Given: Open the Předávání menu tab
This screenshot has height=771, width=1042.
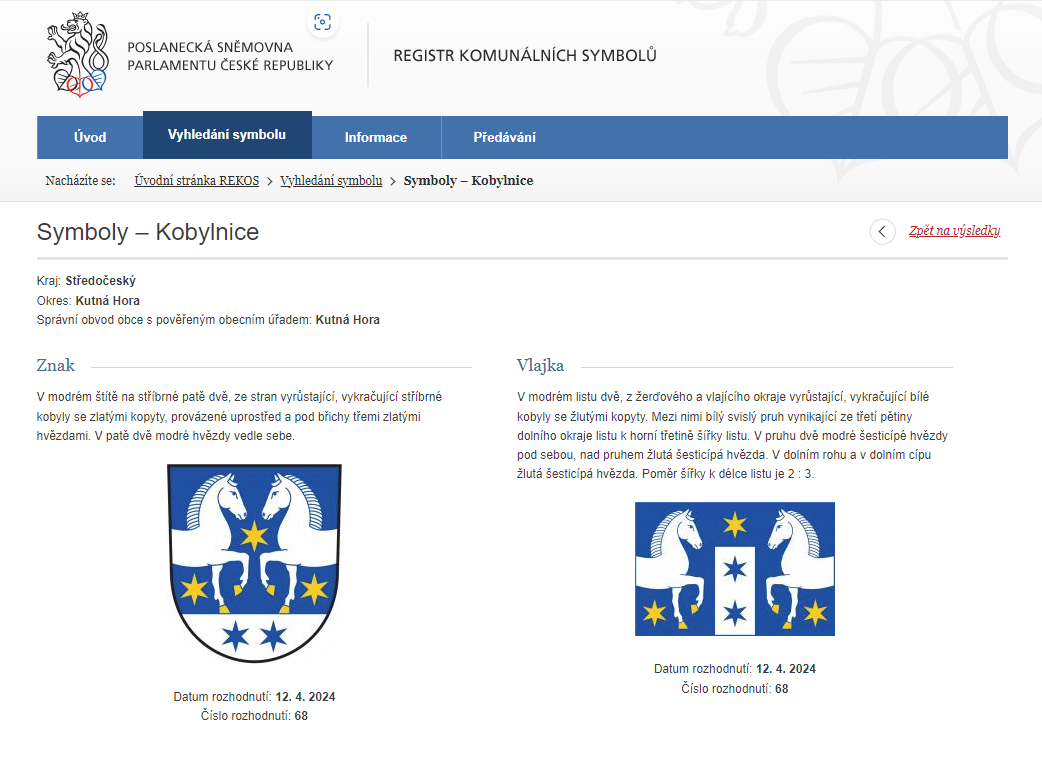Looking at the screenshot, I should [504, 138].
